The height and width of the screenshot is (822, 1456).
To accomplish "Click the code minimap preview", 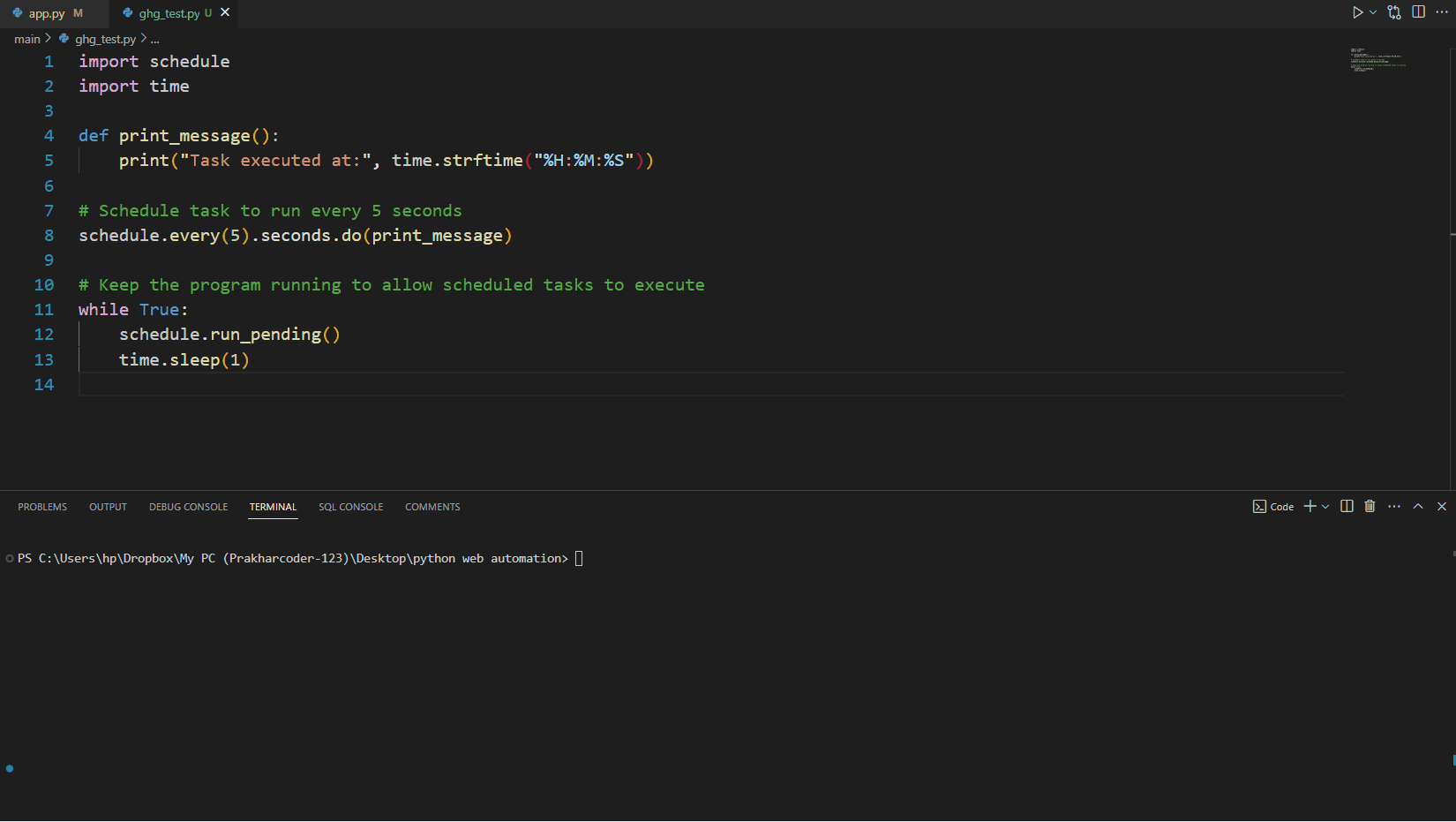I will click(1377, 60).
